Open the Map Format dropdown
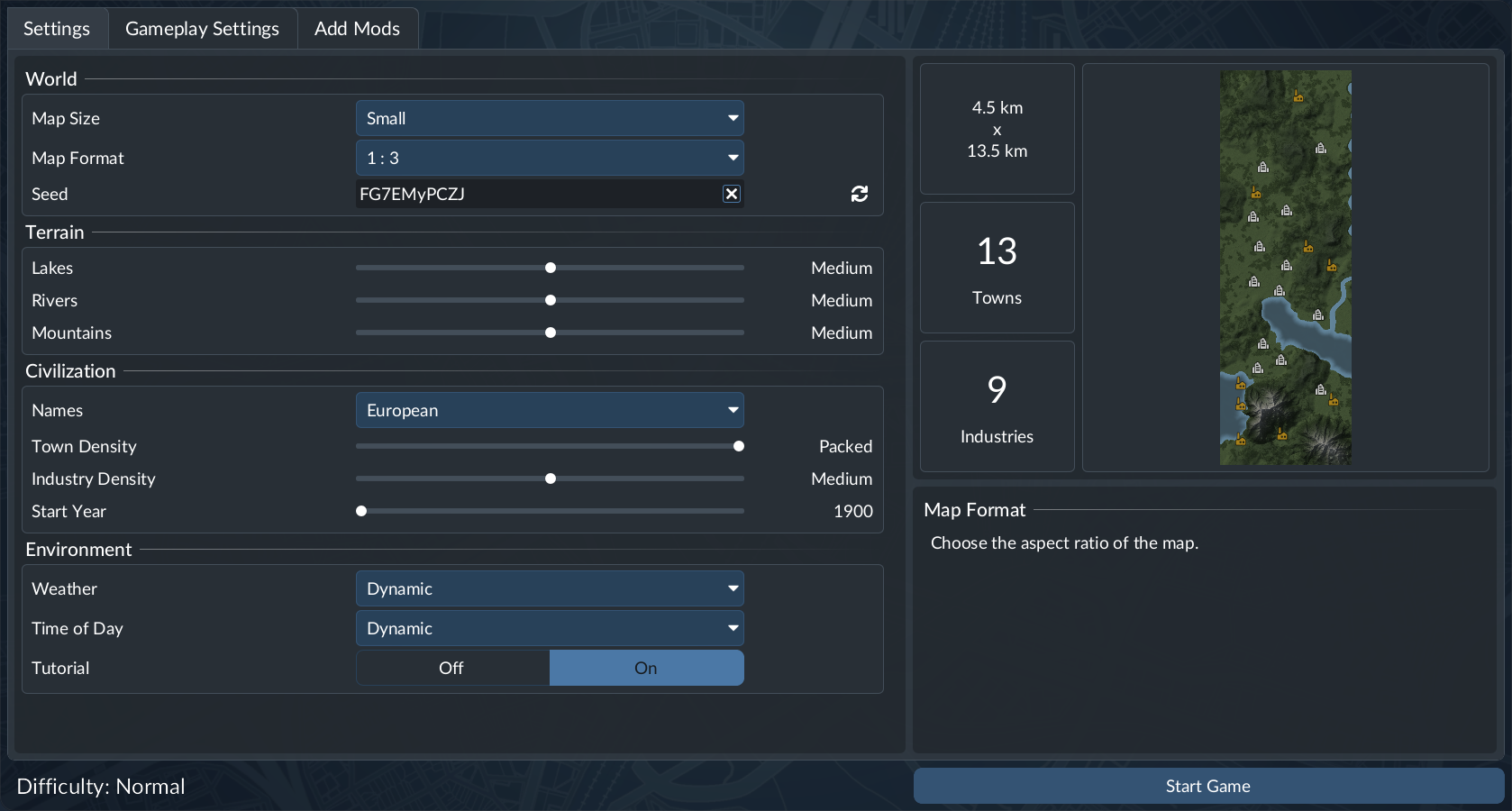 click(550, 158)
